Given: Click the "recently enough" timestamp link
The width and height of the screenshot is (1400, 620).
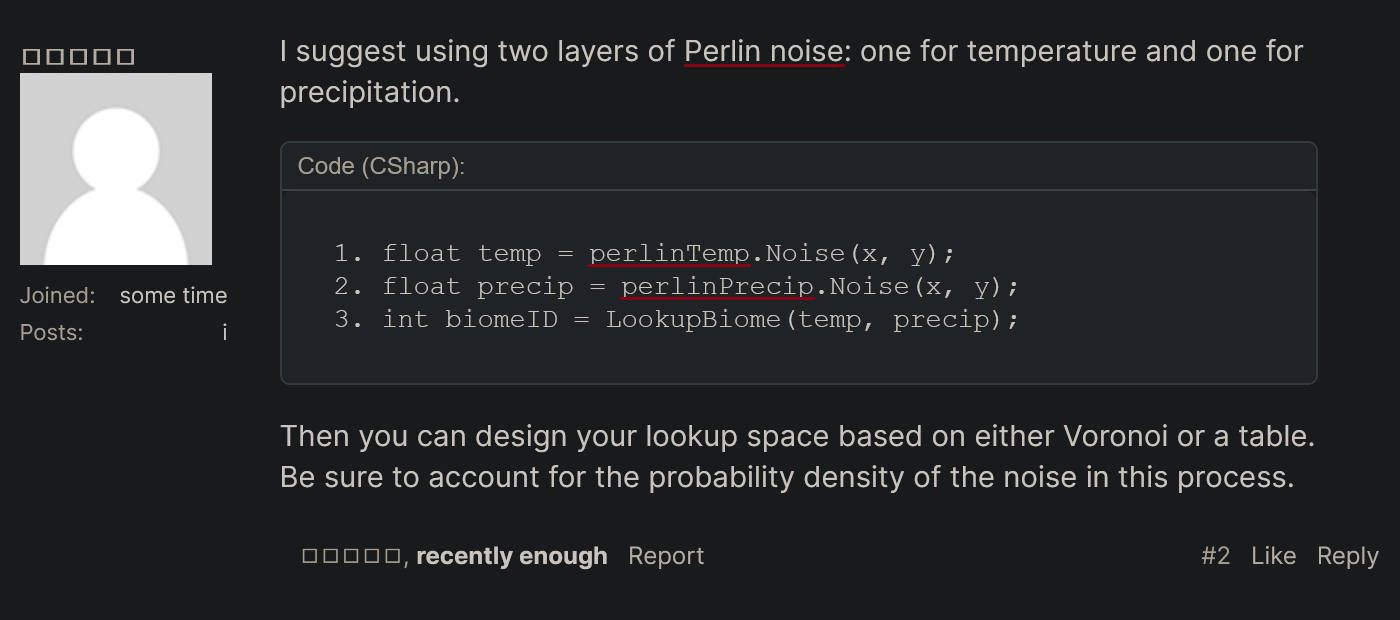Looking at the screenshot, I should point(511,556).
